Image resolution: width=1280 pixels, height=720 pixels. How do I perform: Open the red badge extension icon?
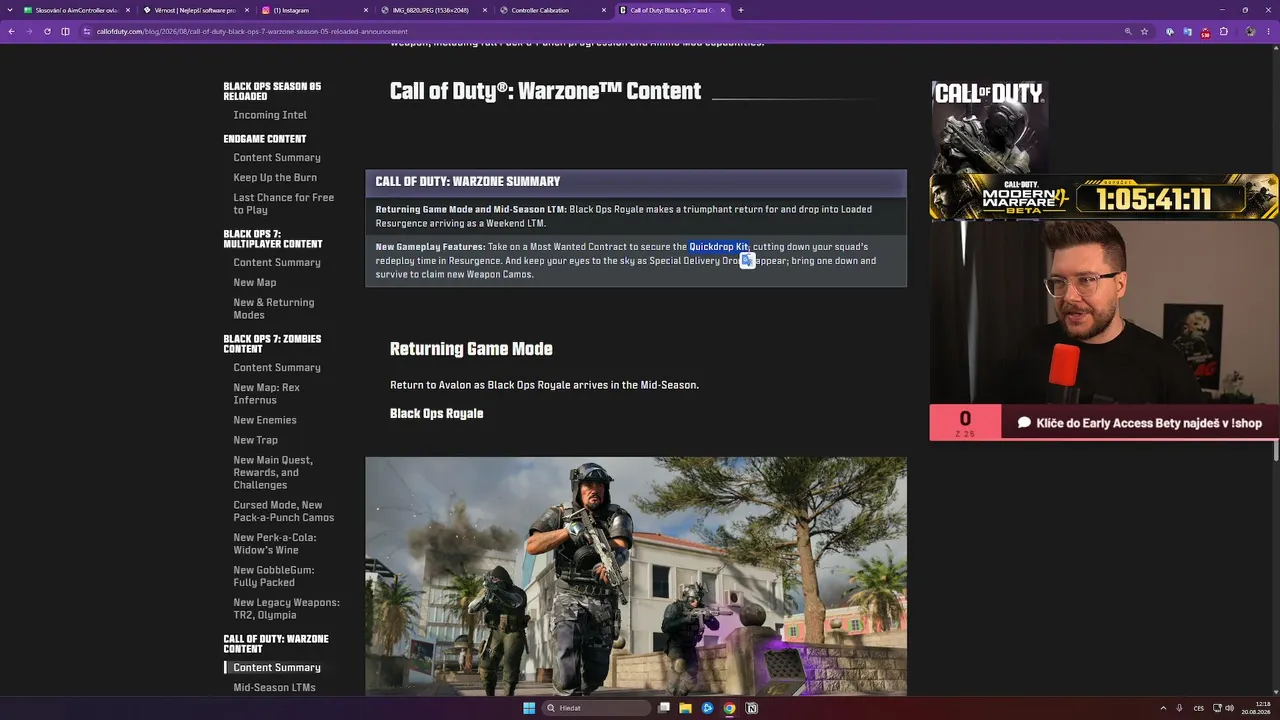[1205, 32]
